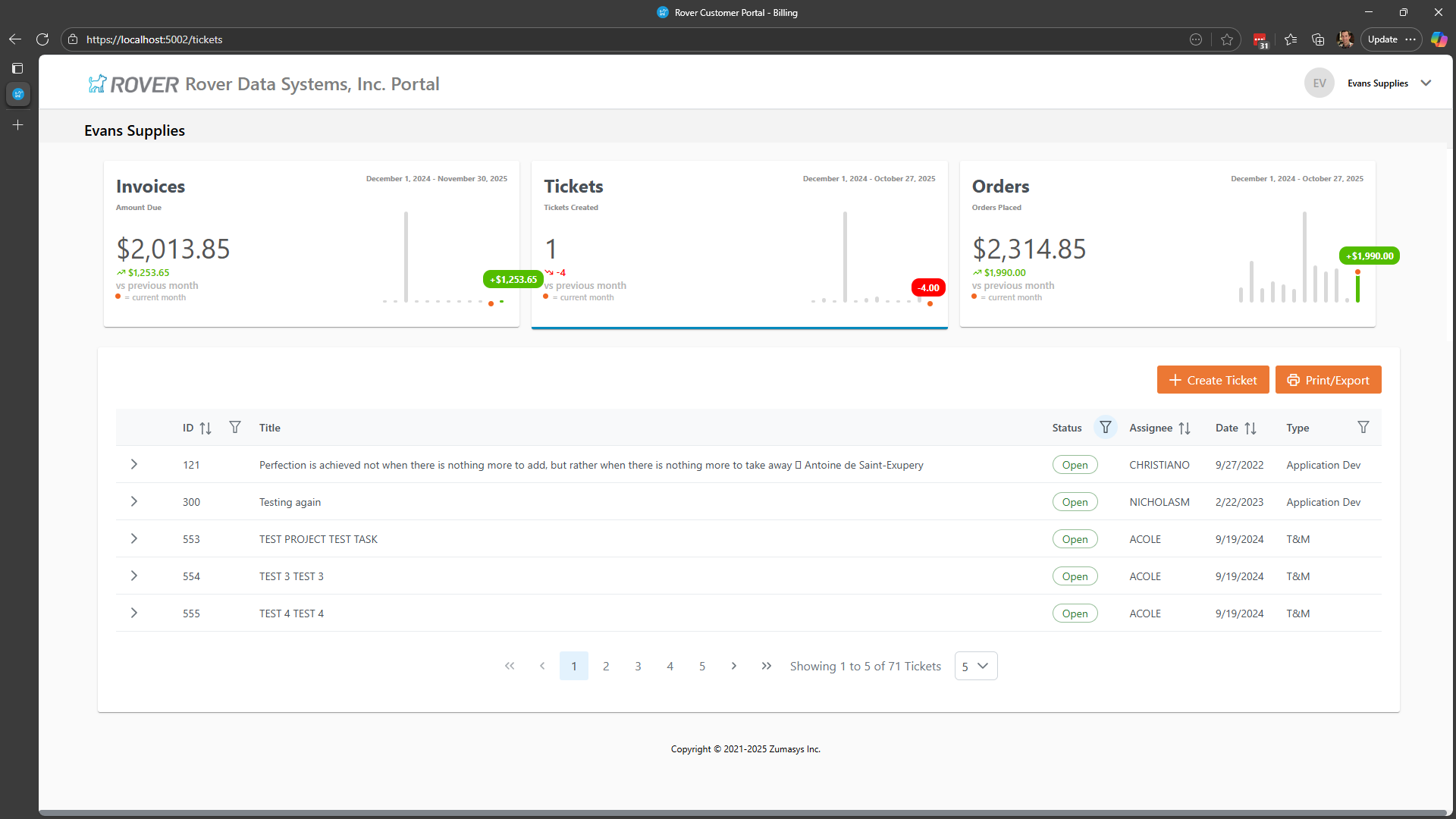Sort tickets by Date
1456x819 pixels.
[1250, 428]
